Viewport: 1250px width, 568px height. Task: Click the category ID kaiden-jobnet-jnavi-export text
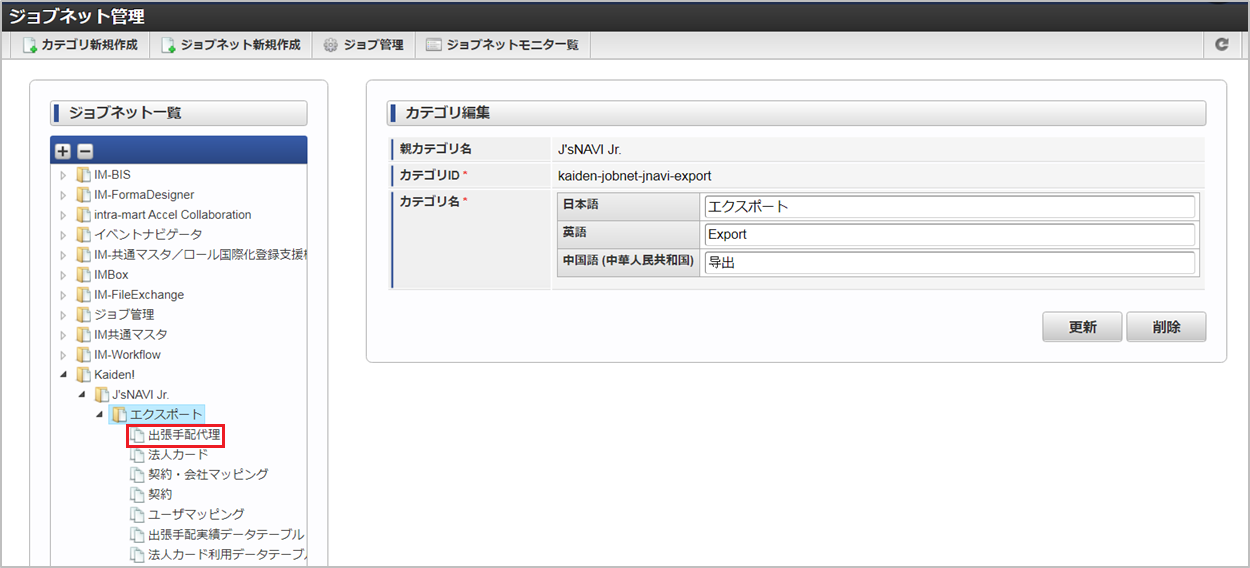635,176
